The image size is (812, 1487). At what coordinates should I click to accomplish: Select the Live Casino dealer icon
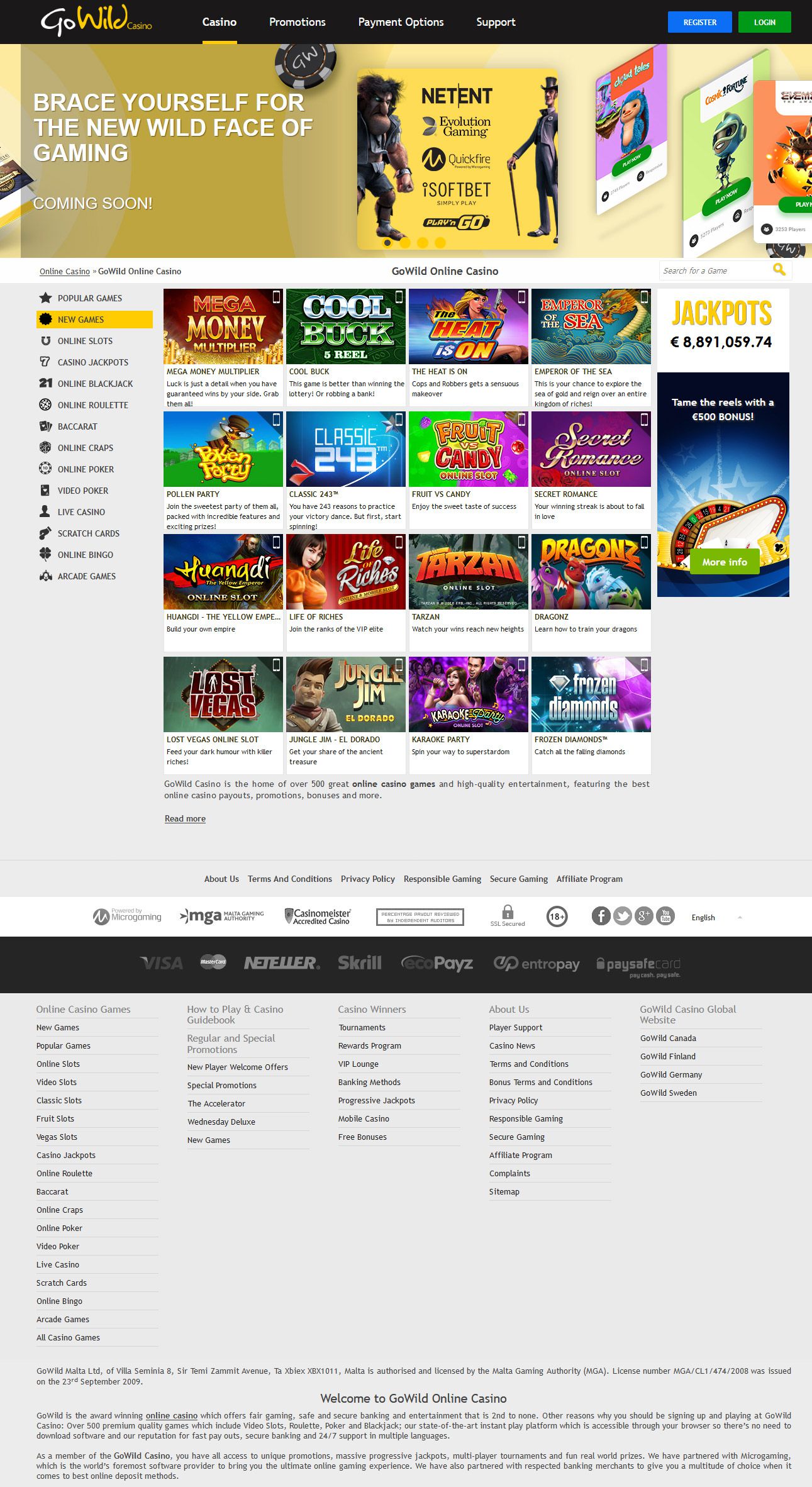pos(45,512)
